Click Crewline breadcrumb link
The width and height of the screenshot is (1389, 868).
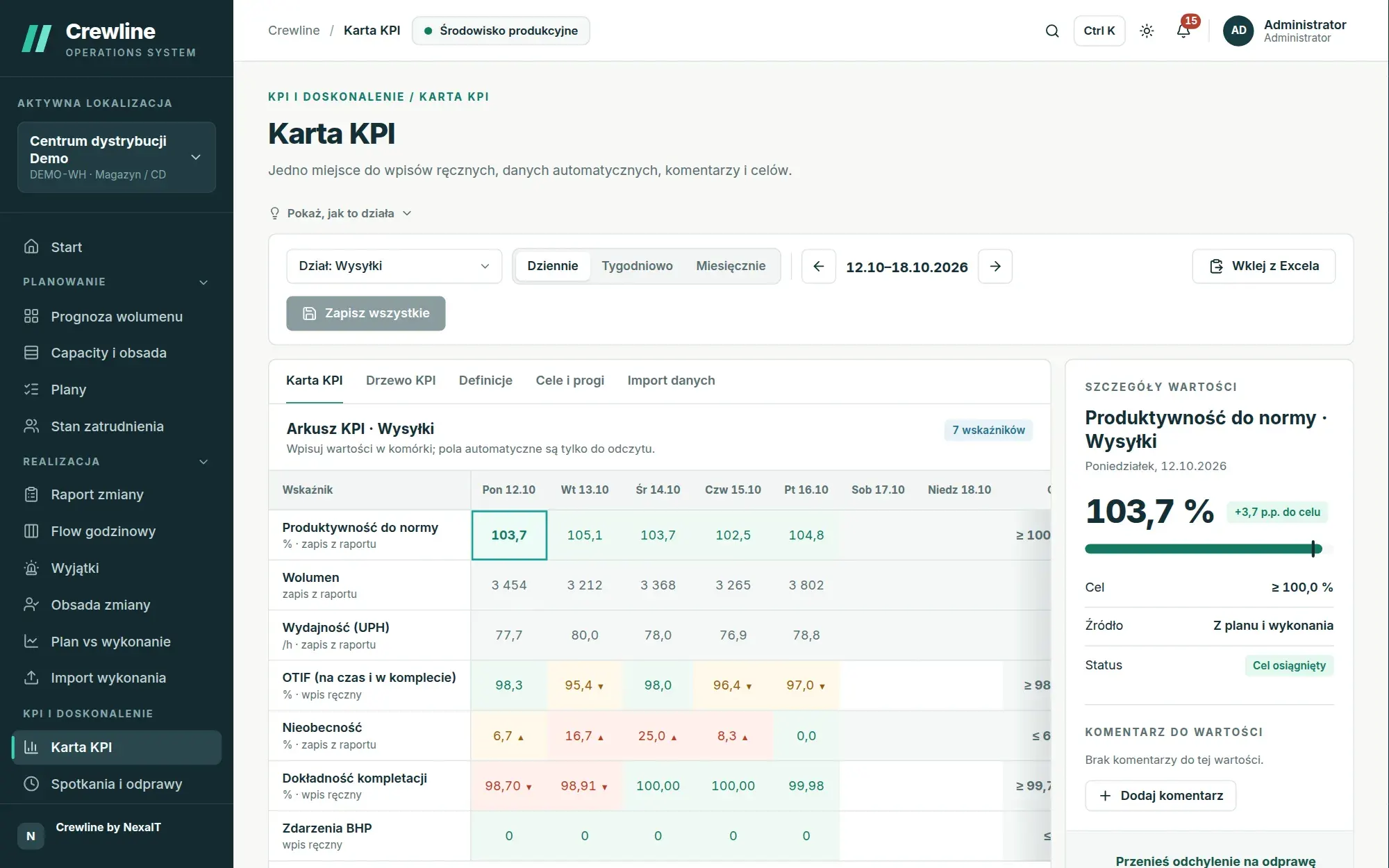pos(294,31)
